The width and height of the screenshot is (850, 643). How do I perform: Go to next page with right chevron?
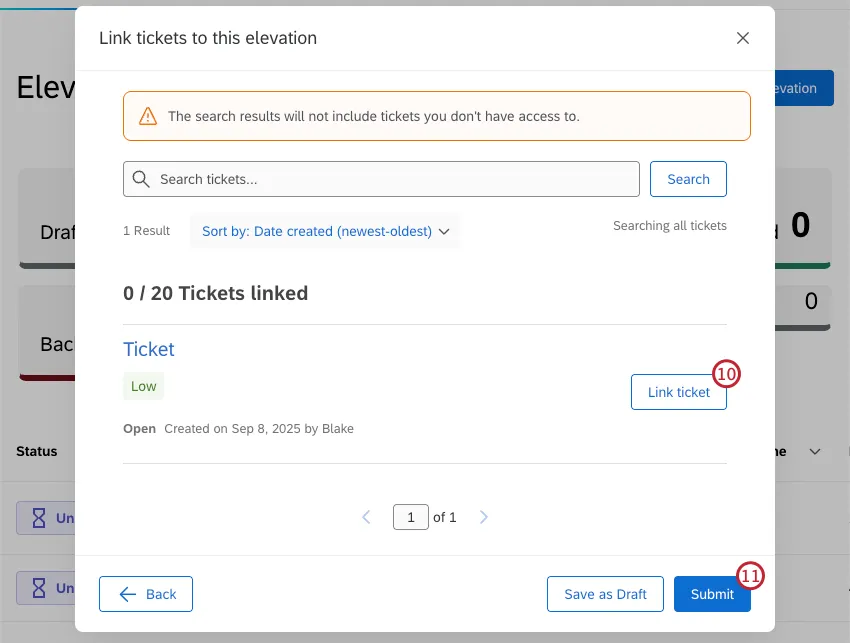484,517
